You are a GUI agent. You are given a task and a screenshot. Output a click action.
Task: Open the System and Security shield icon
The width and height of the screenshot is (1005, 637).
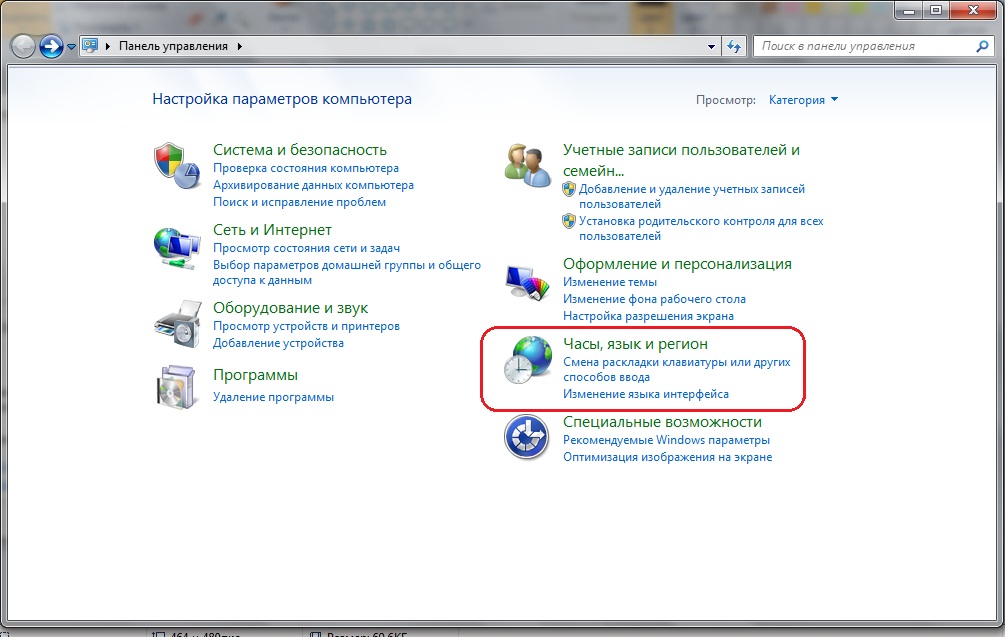tap(176, 166)
